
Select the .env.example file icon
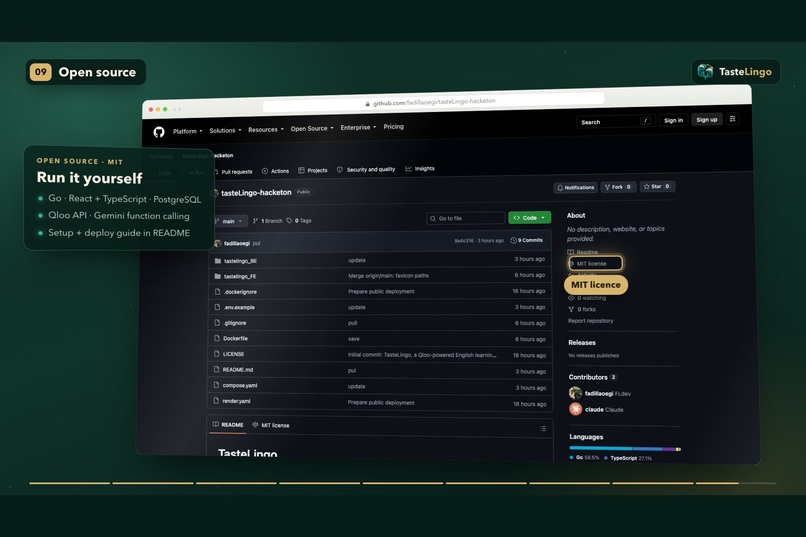(217, 307)
